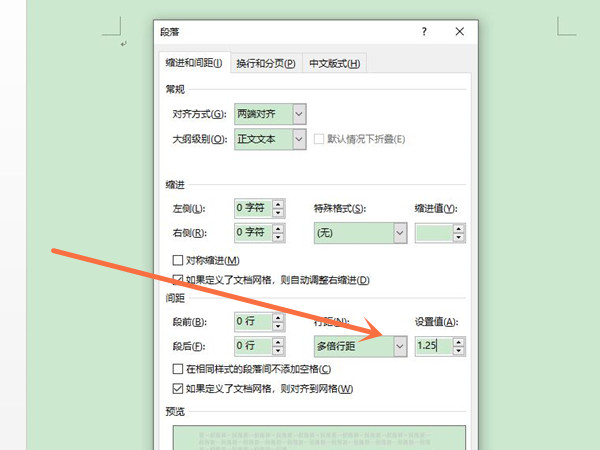The height and width of the screenshot is (450, 600).
Task: Open the 行距 line spacing dropdown
Action: pos(399,346)
